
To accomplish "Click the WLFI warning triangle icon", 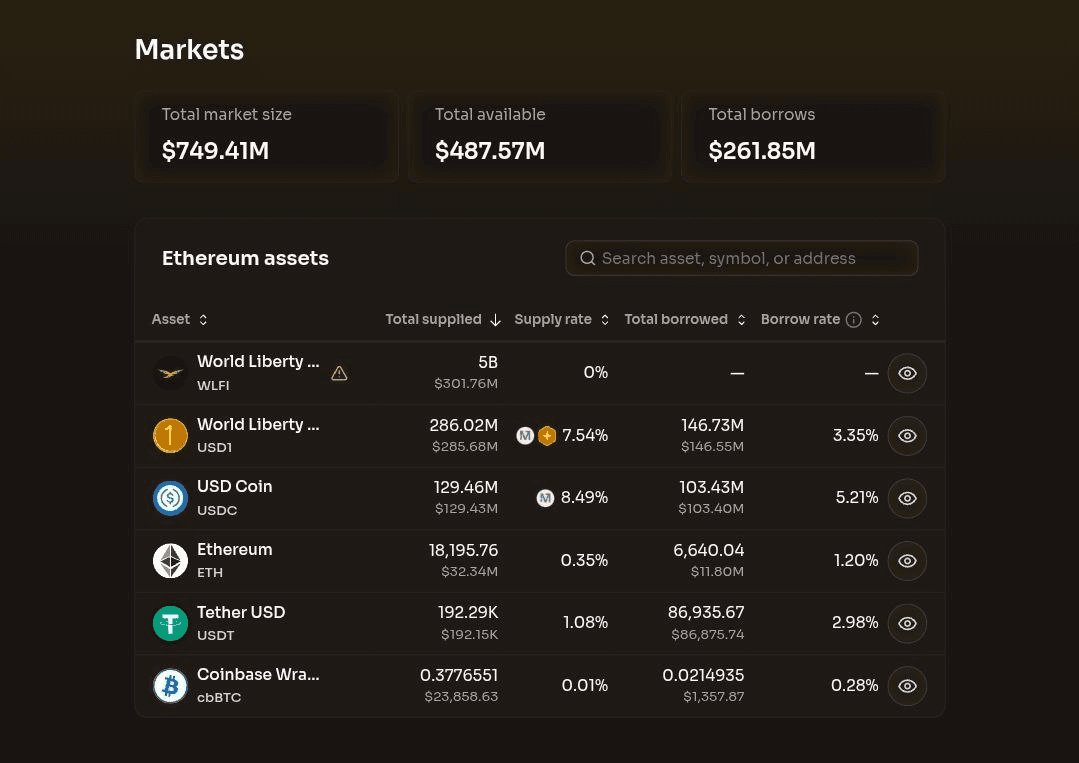I will pos(339,373).
